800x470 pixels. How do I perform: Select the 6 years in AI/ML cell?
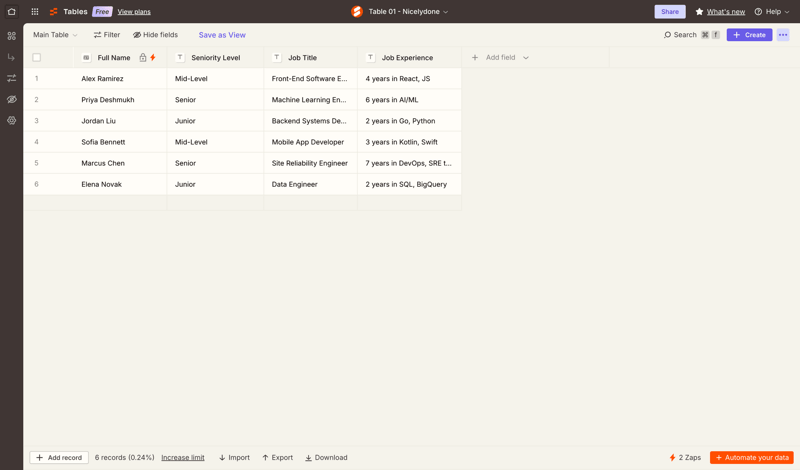pos(410,100)
